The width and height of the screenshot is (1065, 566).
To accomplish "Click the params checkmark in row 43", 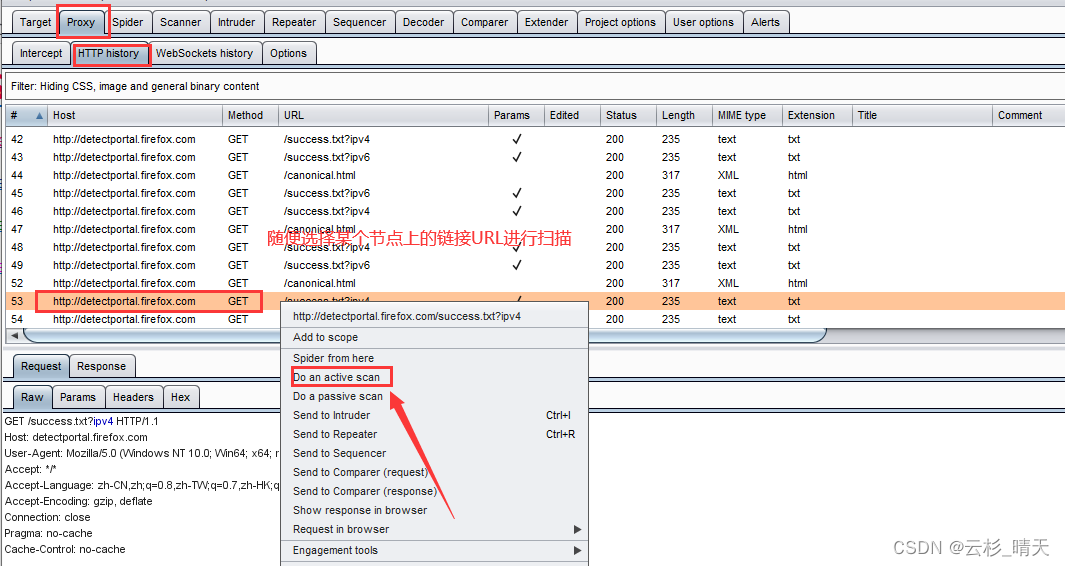I will pyautogui.click(x=517, y=157).
